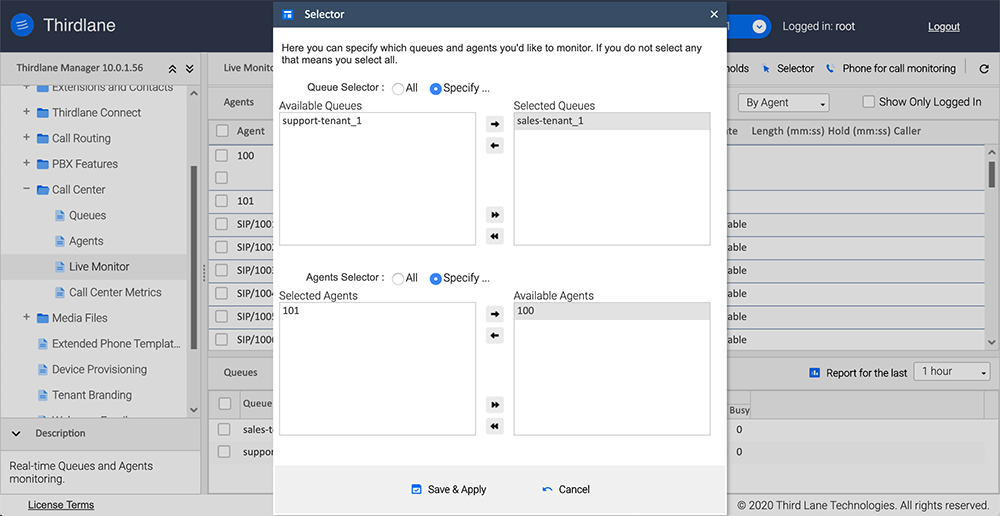The width and height of the screenshot is (1000, 516).
Task: Click the Thirdlane logo icon
Action: click(23, 27)
